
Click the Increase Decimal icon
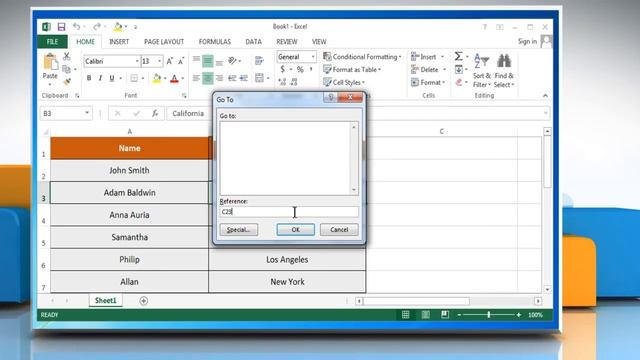click(x=282, y=82)
